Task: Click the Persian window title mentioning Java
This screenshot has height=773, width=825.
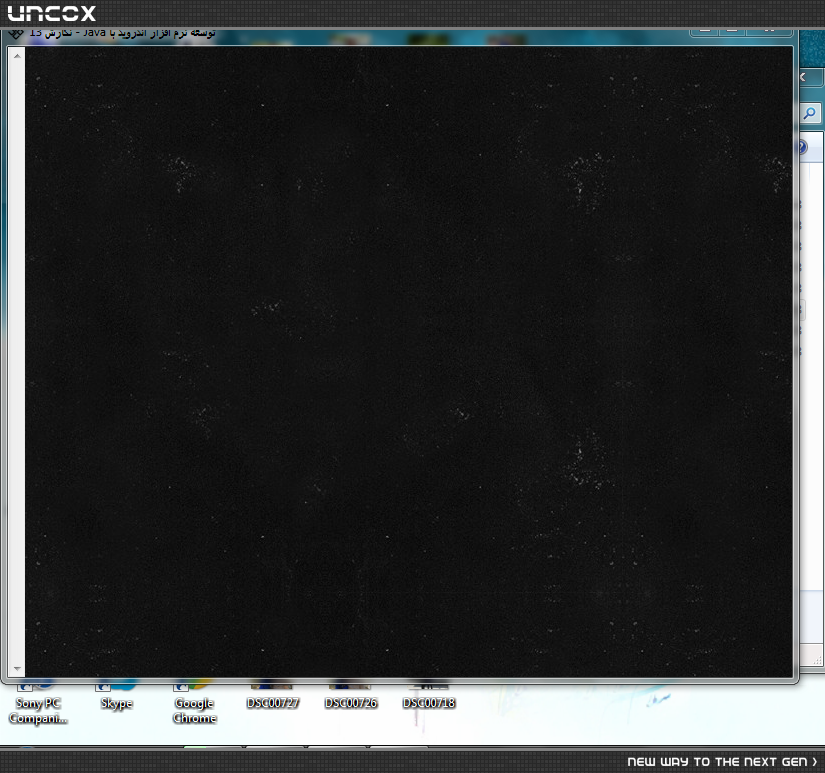Action: [x=123, y=33]
